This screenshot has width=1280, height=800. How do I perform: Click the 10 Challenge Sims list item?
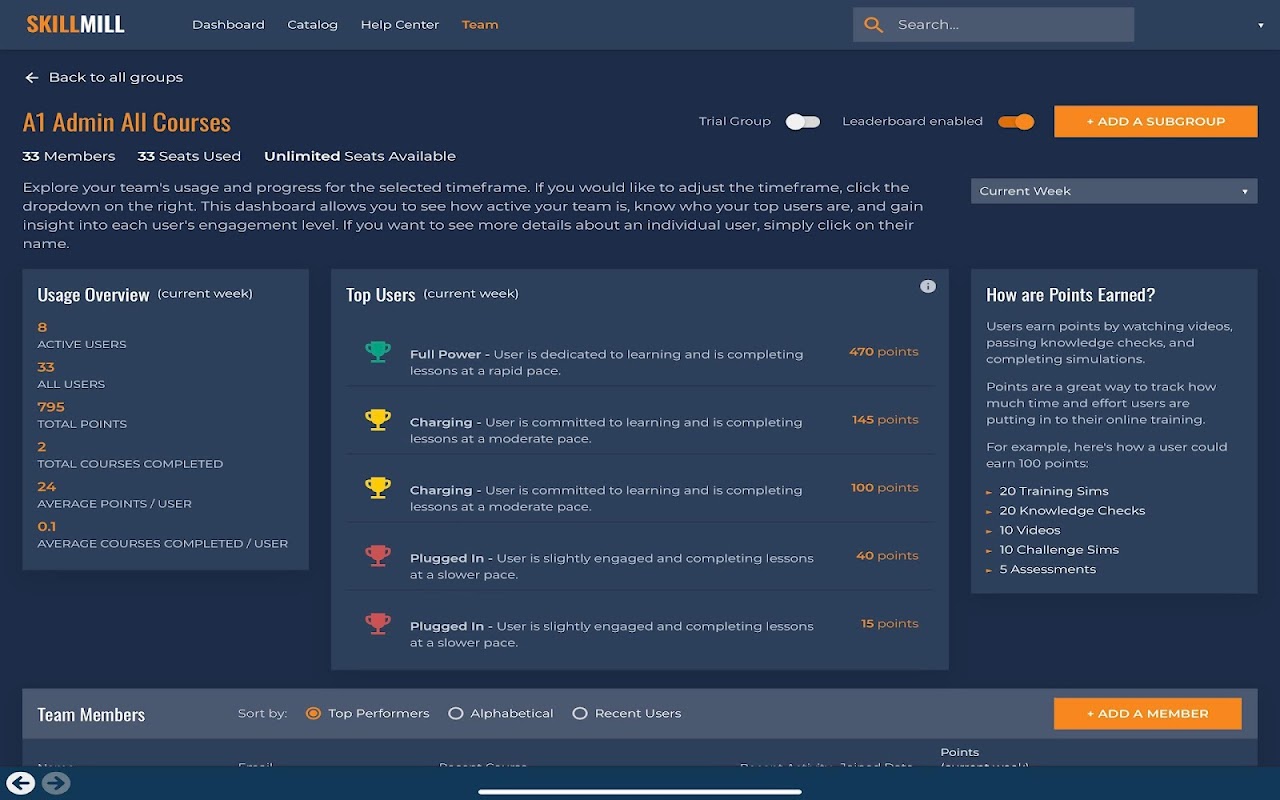[x=1059, y=550]
